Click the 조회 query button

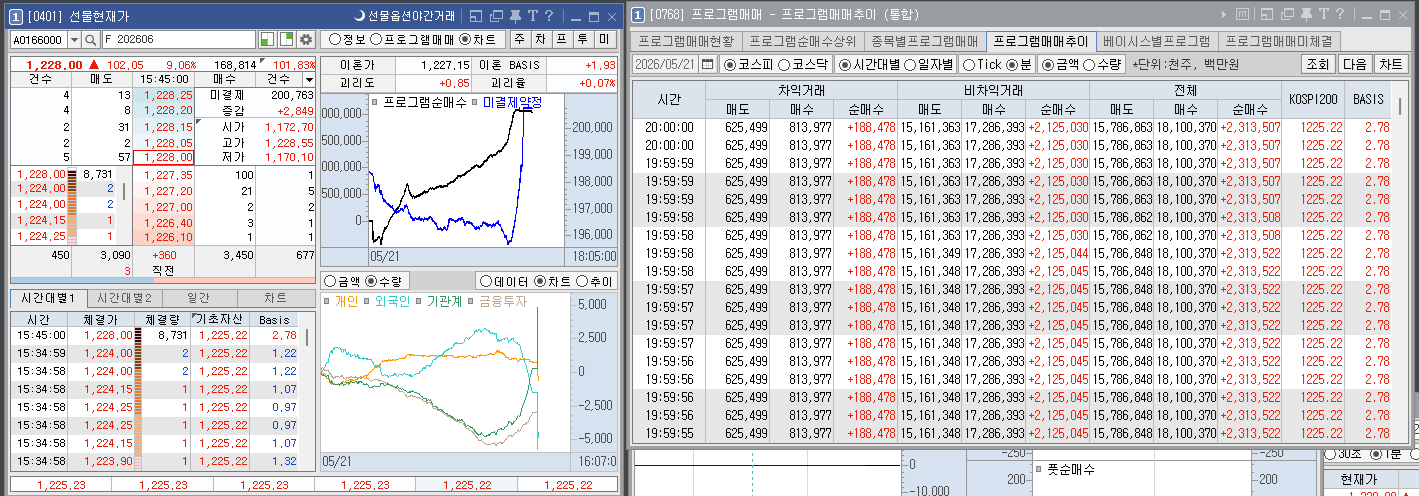coord(1317,64)
